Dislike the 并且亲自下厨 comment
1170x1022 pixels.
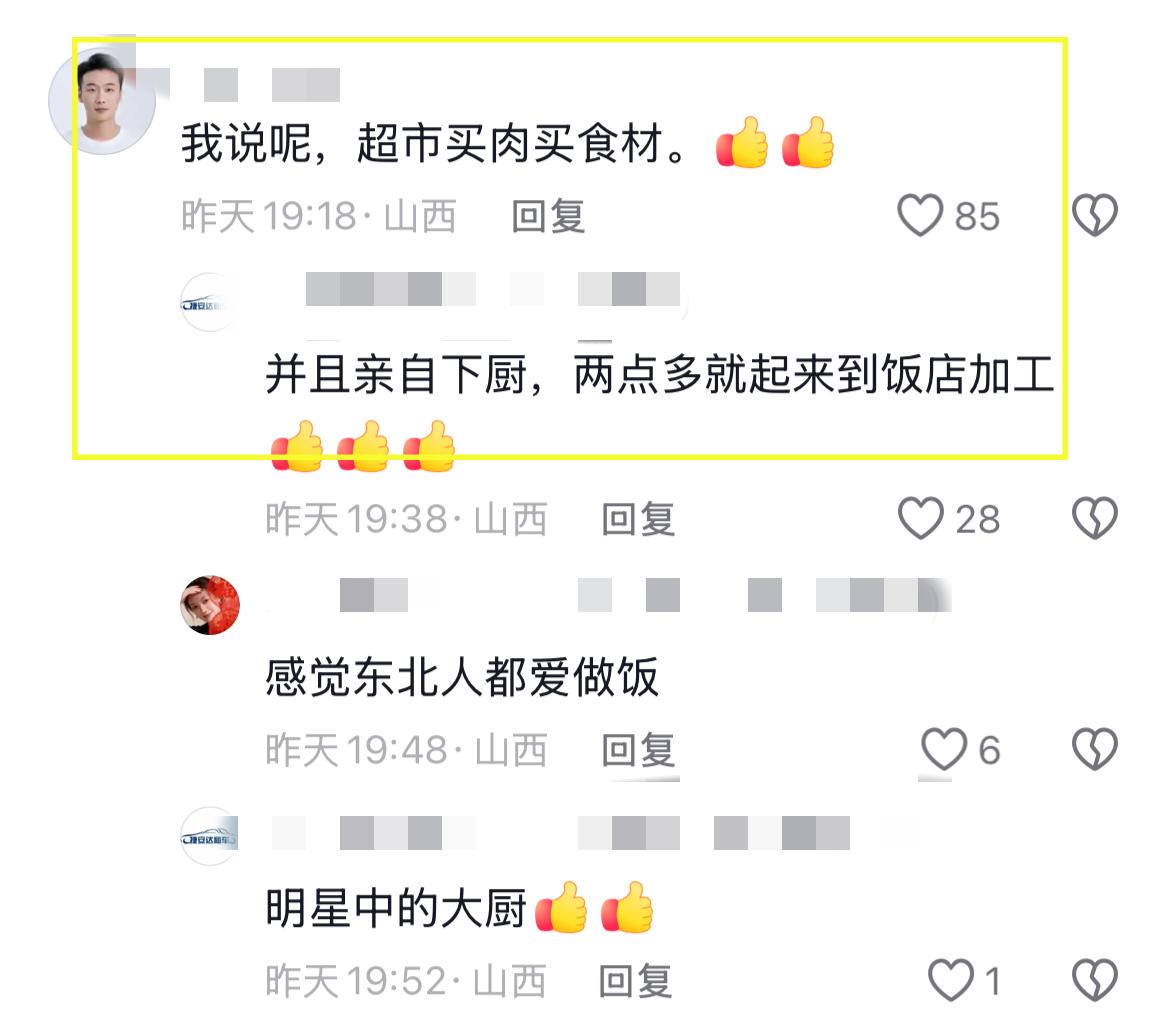(1095, 518)
